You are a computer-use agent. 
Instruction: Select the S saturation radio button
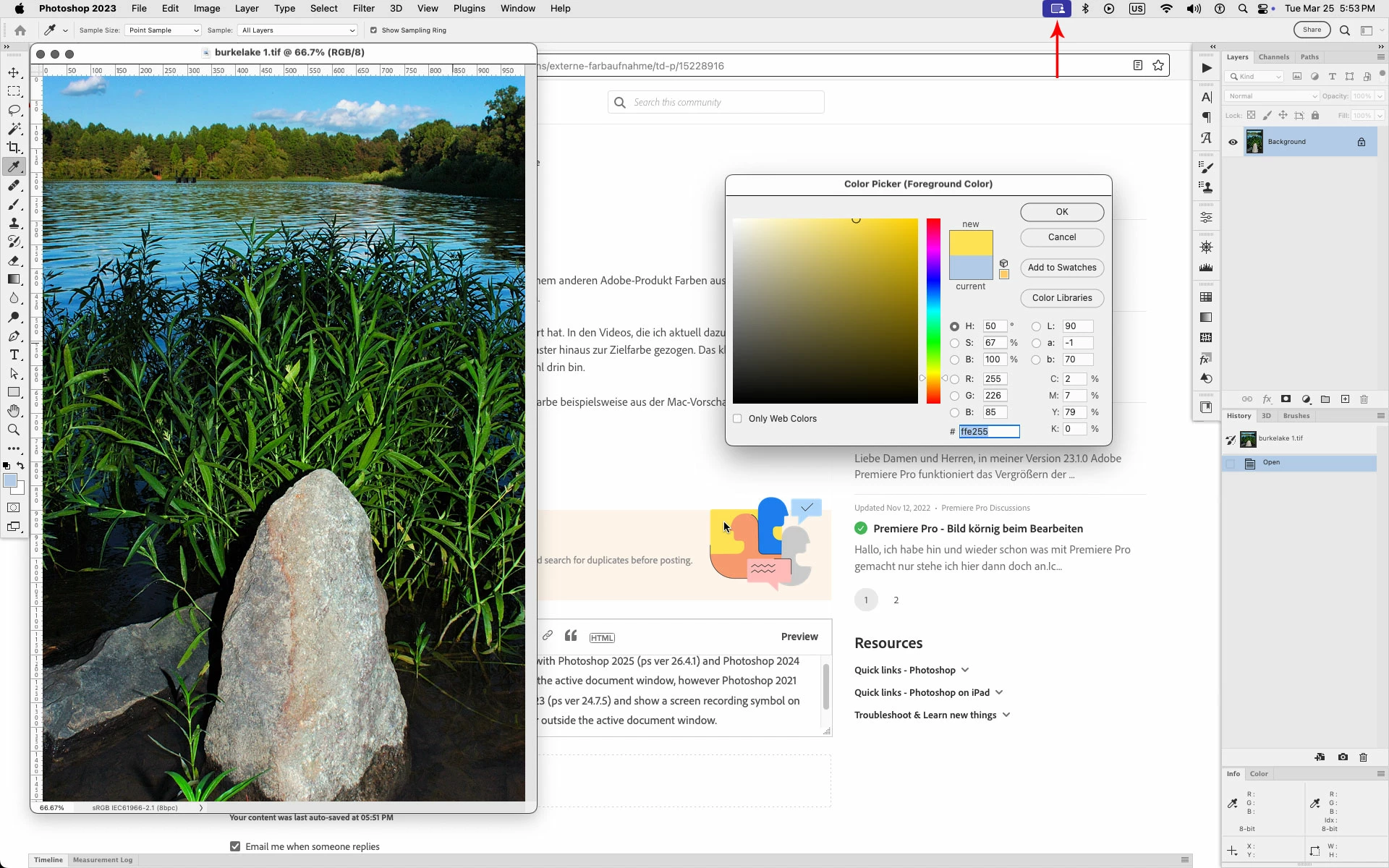(x=954, y=343)
